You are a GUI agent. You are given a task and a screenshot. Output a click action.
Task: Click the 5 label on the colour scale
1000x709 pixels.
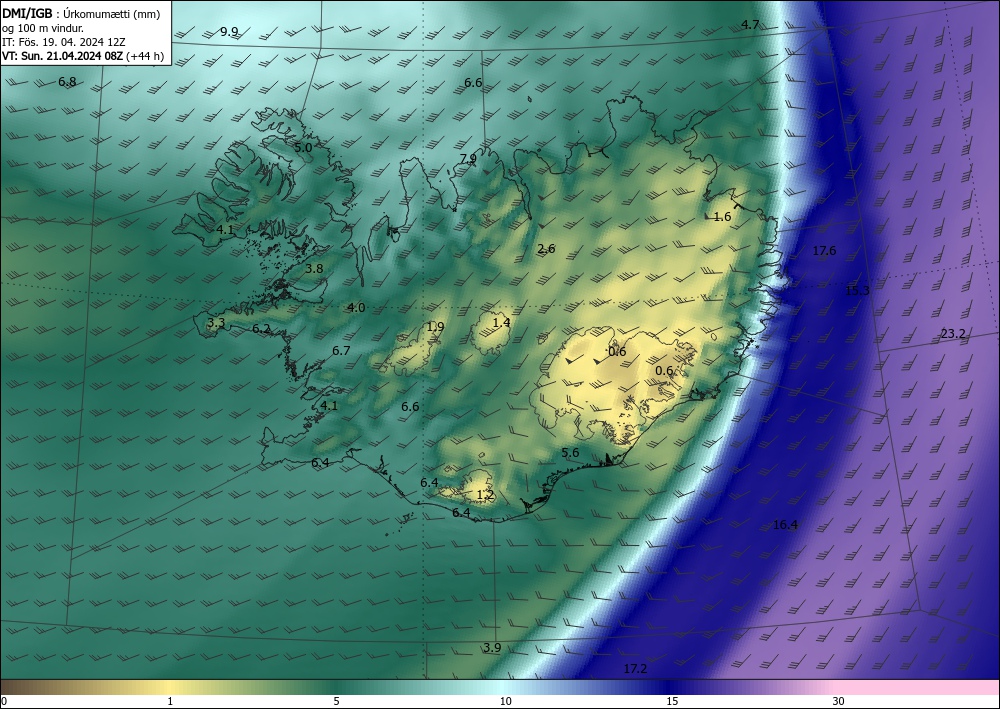(x=336, y=701)
